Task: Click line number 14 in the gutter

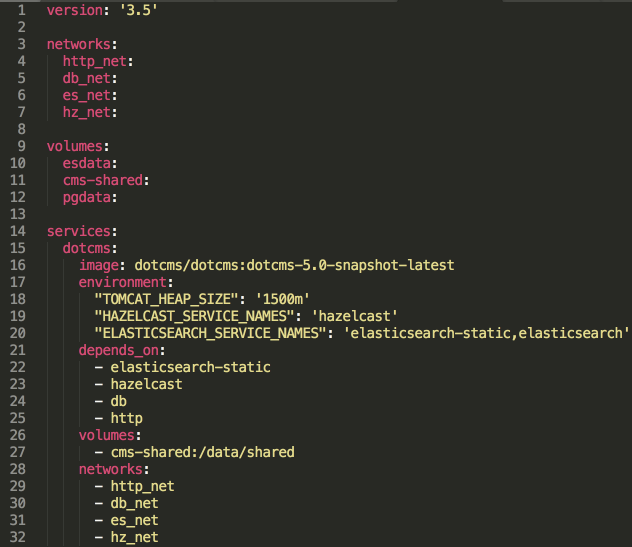Action: [17, 231]
